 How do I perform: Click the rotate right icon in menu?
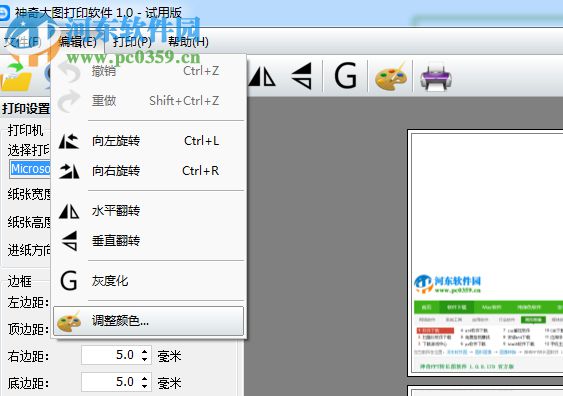69,171
